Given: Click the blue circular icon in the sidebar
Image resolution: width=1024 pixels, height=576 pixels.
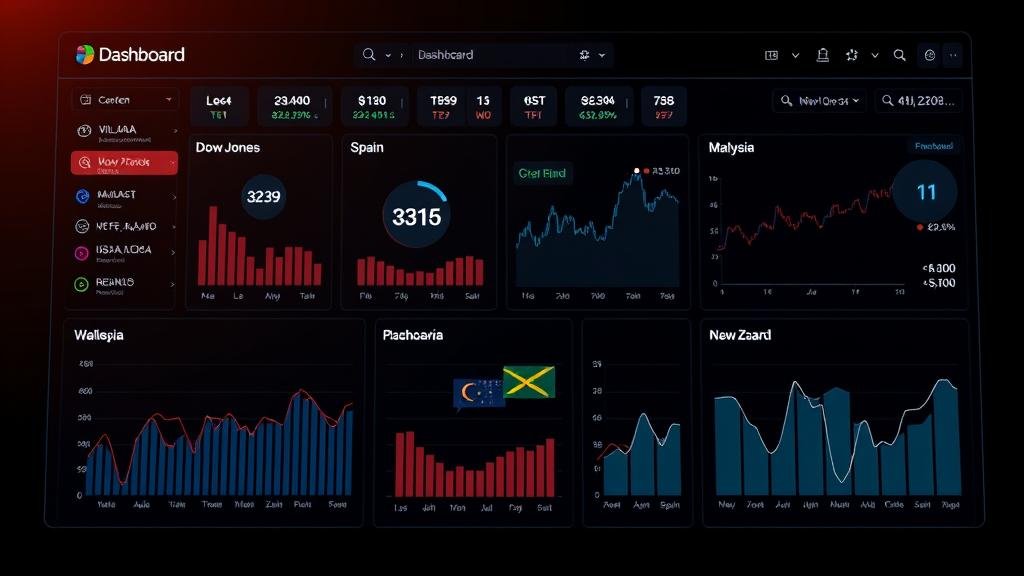Looking at the screenshot, I should [x=84, y=196].
